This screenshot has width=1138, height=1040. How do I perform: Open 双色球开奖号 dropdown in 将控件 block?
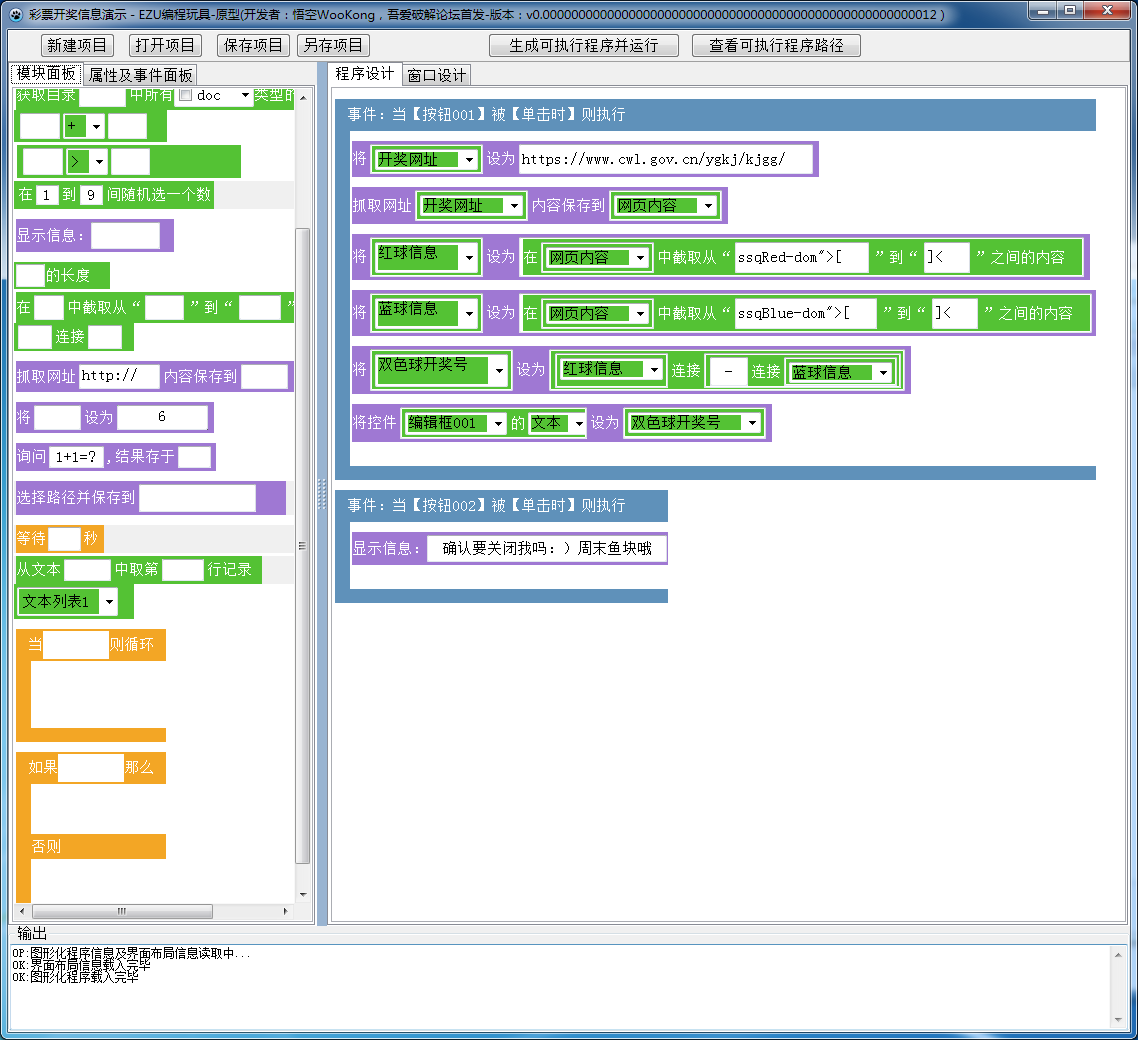pos(753,422)
